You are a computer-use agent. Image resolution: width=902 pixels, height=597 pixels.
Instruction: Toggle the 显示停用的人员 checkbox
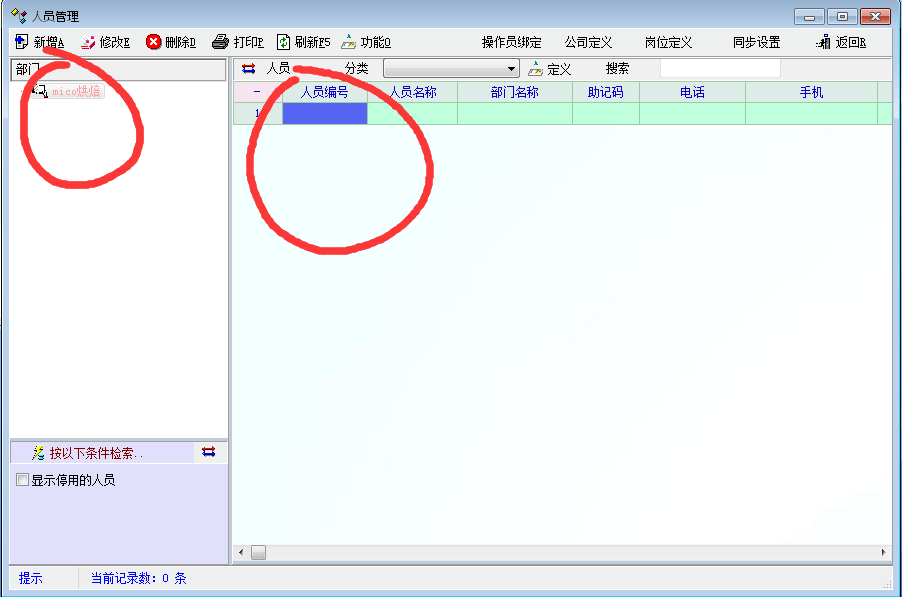22,480
